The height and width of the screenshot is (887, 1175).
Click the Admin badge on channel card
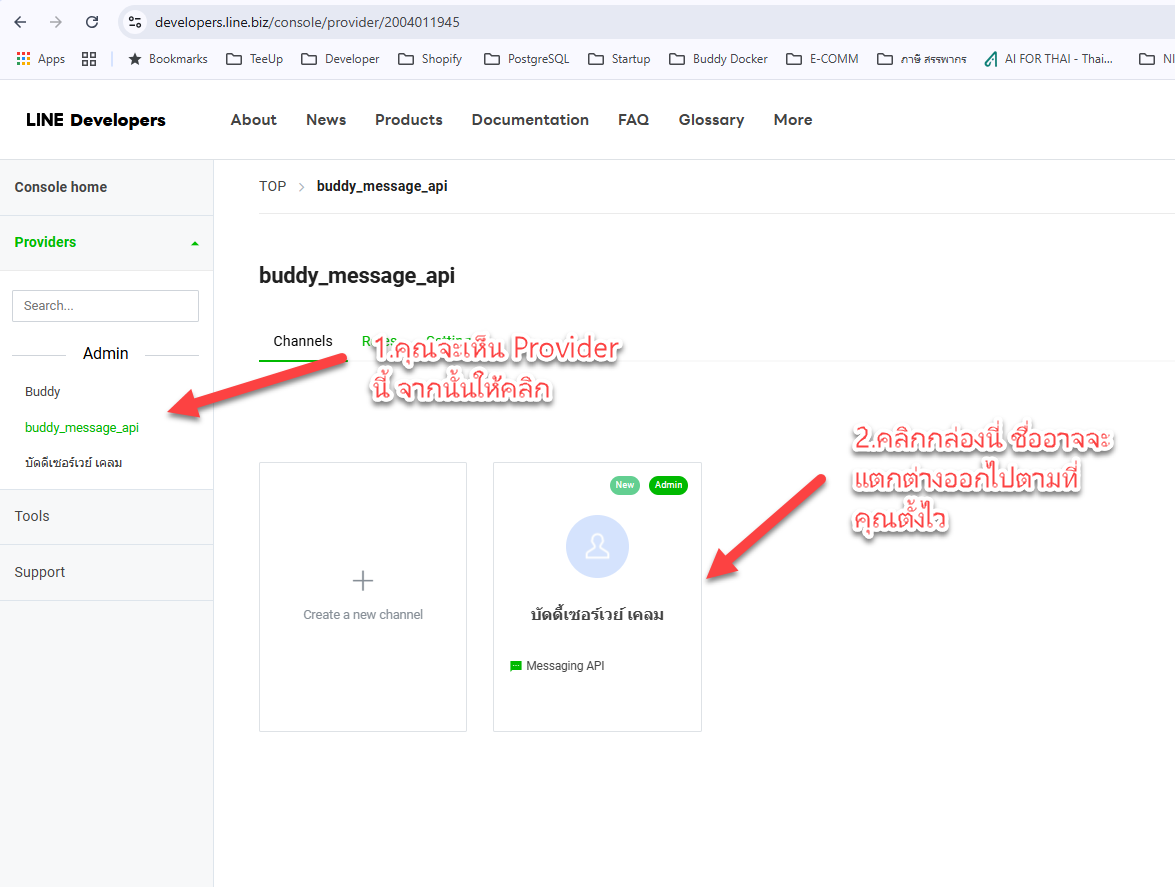668,485
